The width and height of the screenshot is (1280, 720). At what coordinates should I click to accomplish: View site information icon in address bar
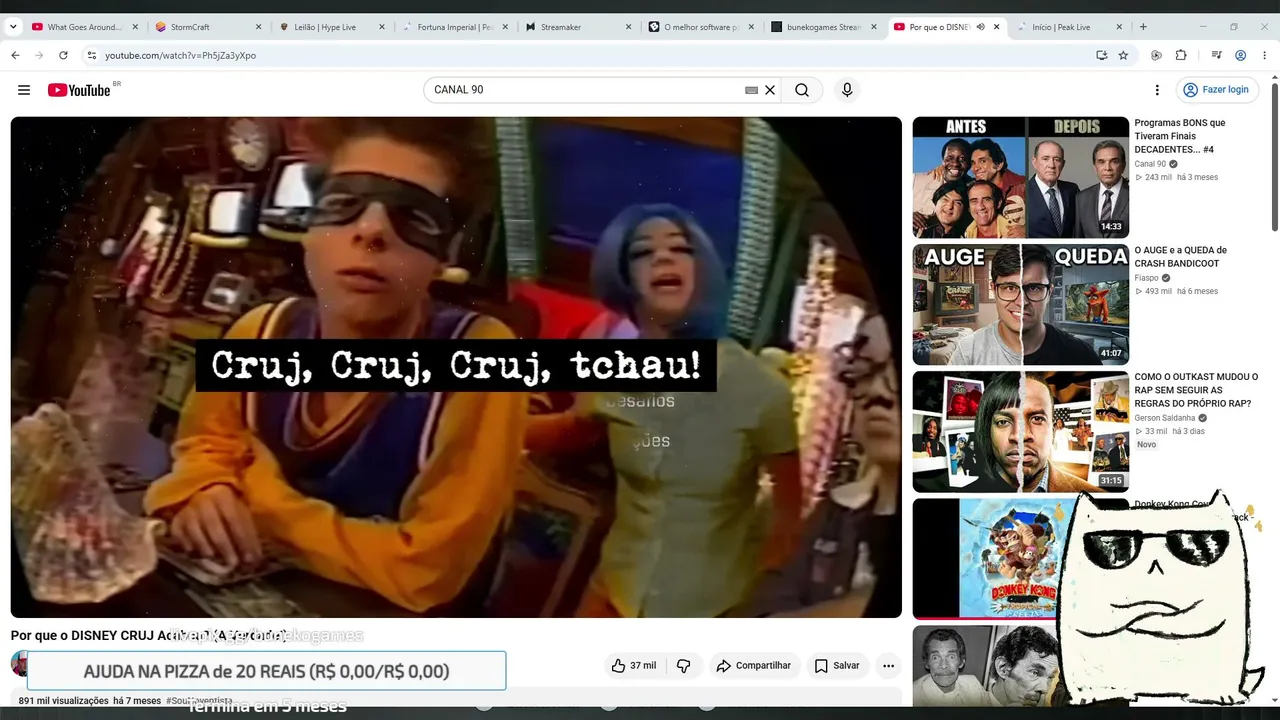(91, 55)
